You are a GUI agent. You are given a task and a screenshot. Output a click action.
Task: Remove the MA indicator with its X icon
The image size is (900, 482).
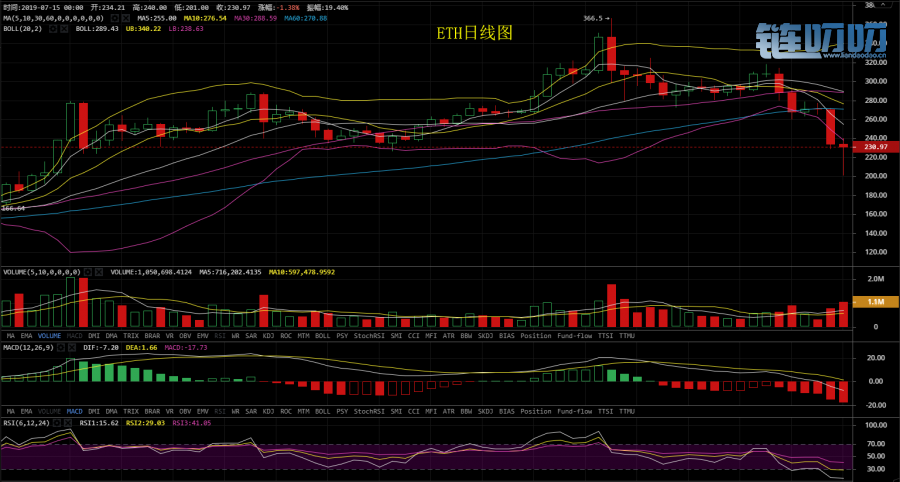coord(124,17)
